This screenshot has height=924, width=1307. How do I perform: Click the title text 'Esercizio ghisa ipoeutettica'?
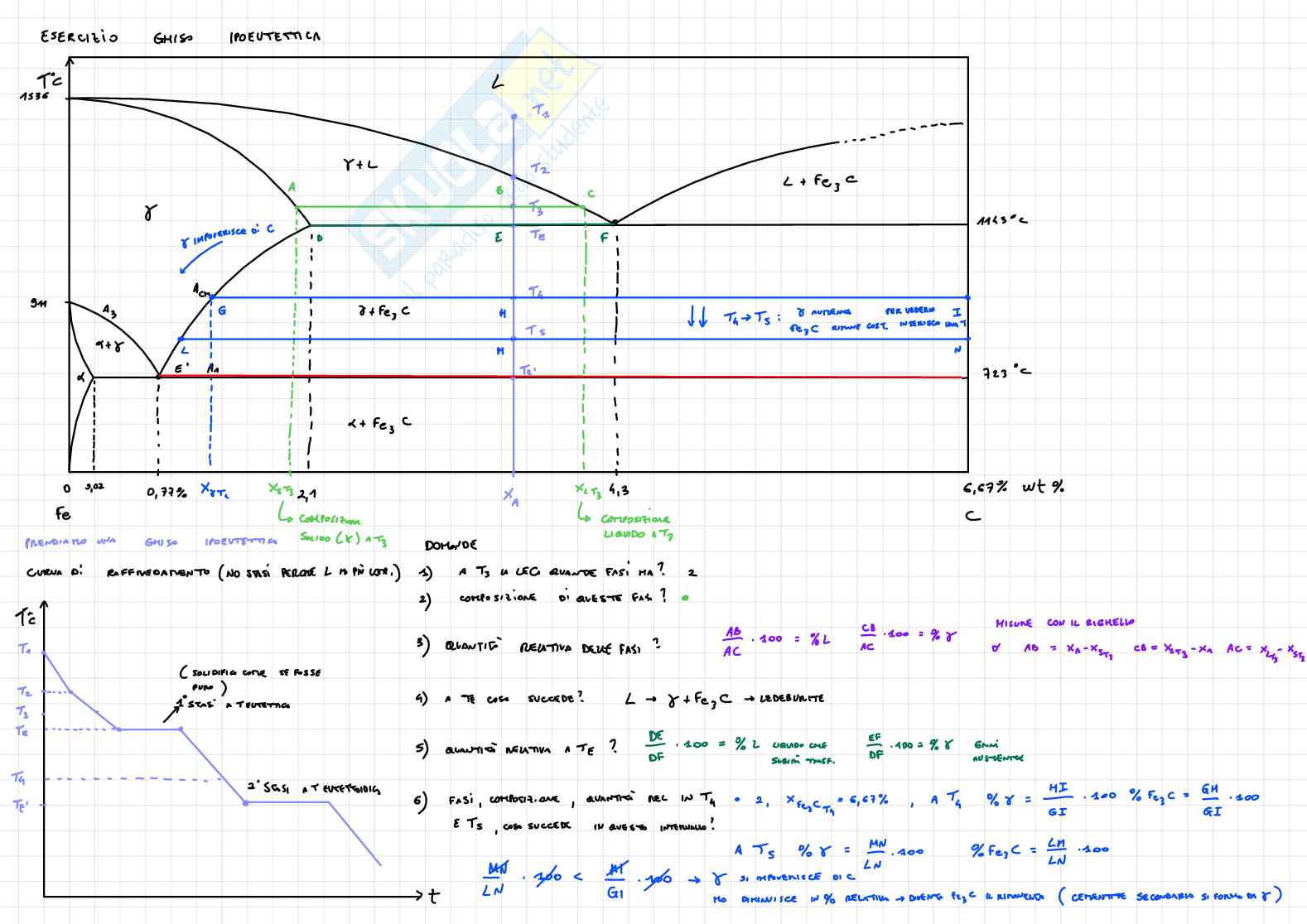180,37
